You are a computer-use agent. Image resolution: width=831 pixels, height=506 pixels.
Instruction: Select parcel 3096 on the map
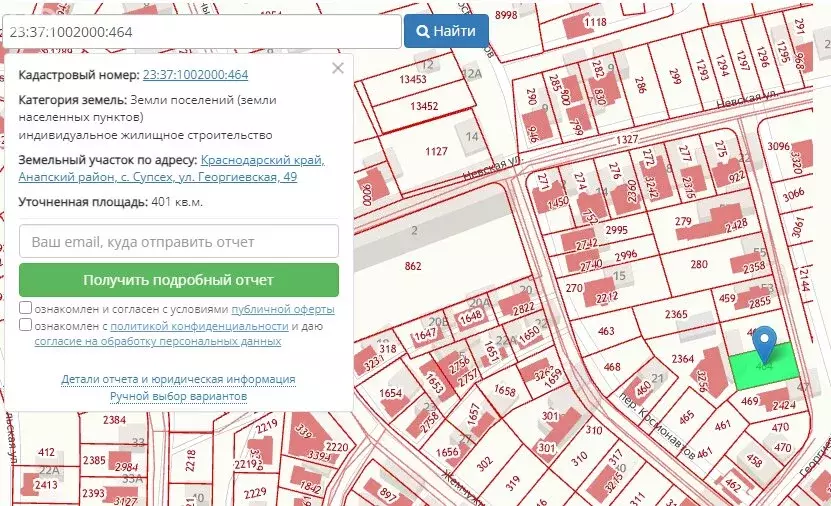pyautogui.click(x=779, y=146)
